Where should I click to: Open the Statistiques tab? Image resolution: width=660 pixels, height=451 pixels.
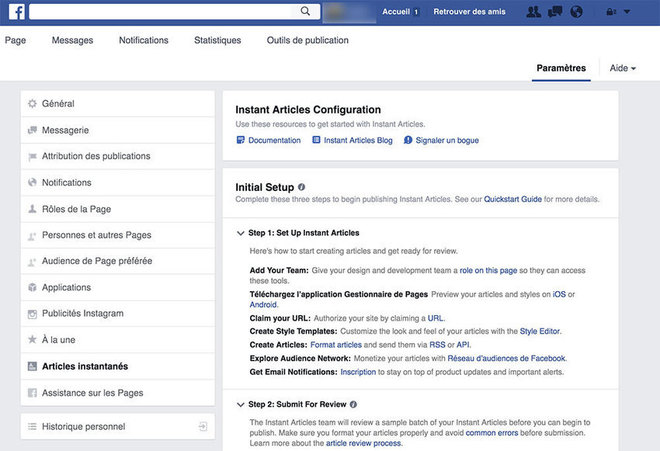click(x=218, y=40)
